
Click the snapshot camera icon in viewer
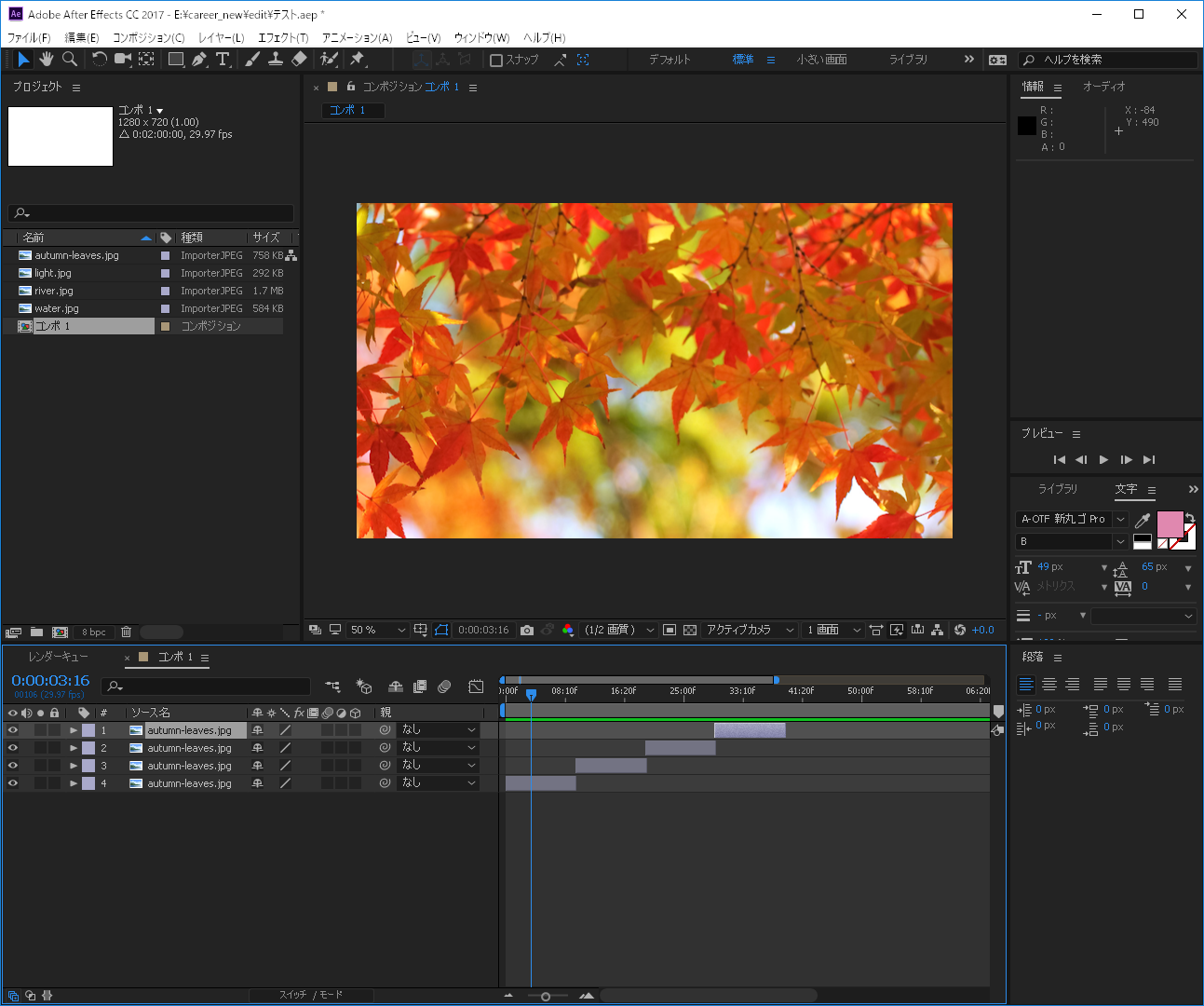[x=527, y=631]
